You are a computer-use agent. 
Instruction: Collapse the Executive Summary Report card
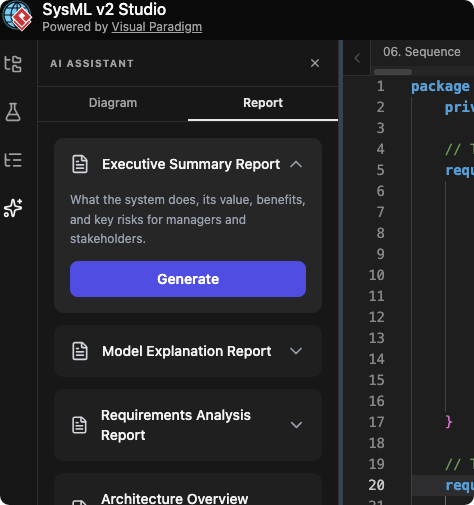click(x=296, y=164)
